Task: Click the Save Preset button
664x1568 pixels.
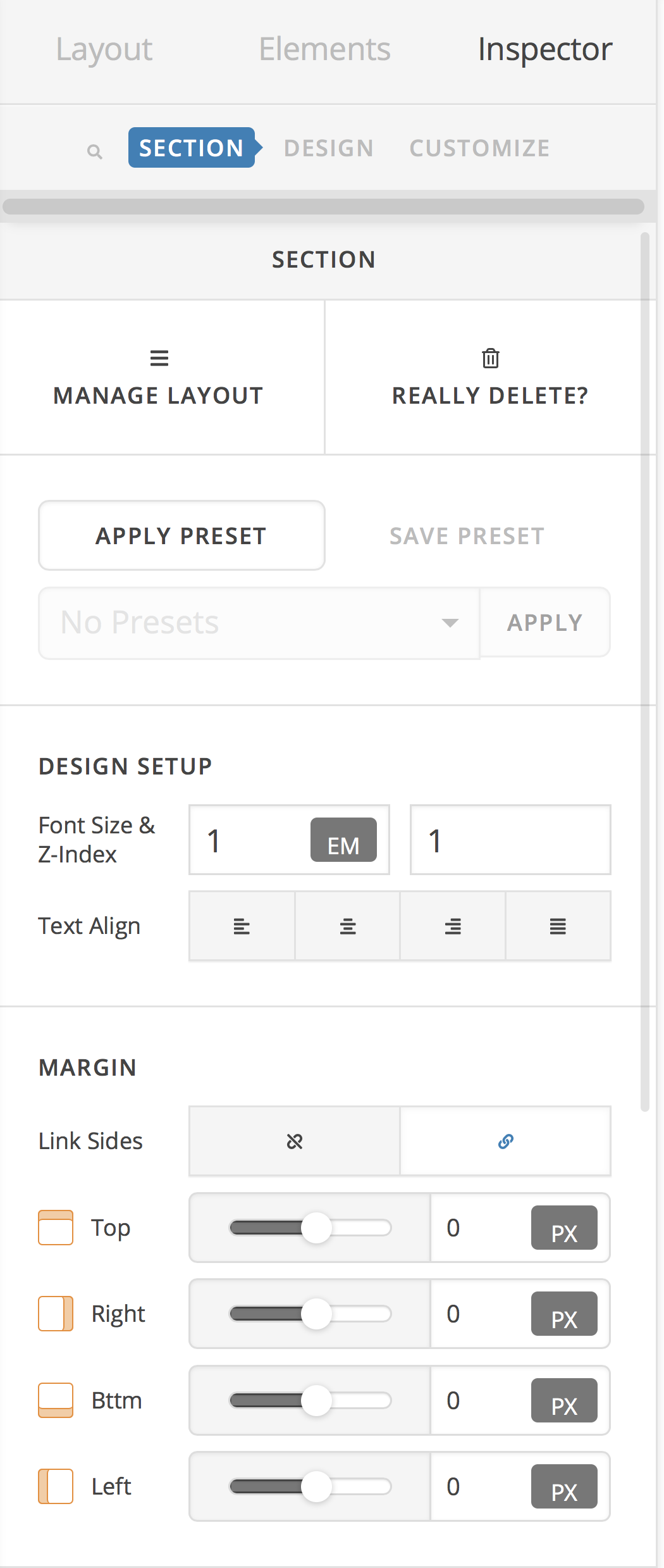Action: tap(467, 536)
